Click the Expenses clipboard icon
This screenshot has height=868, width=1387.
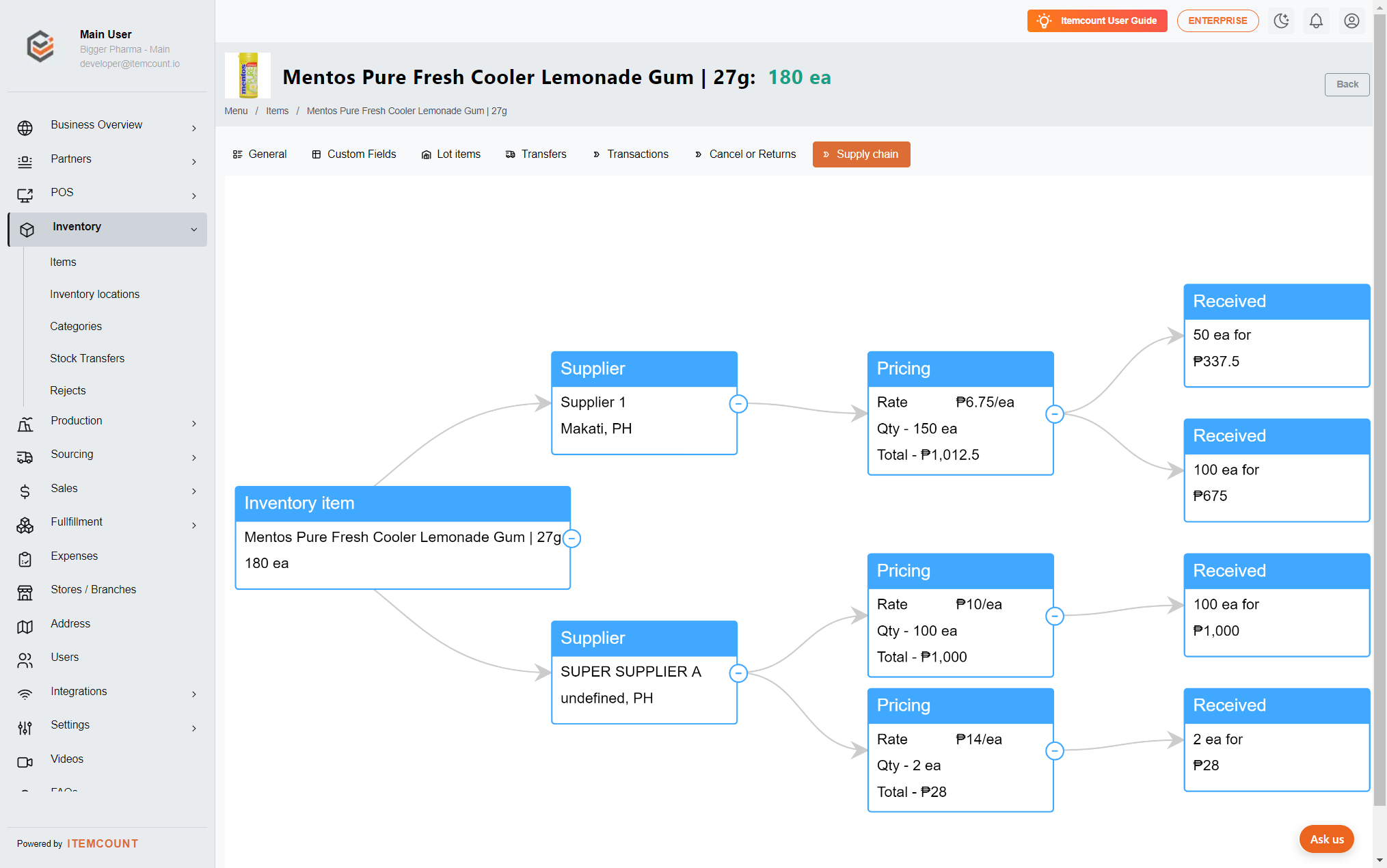[25, 559]
